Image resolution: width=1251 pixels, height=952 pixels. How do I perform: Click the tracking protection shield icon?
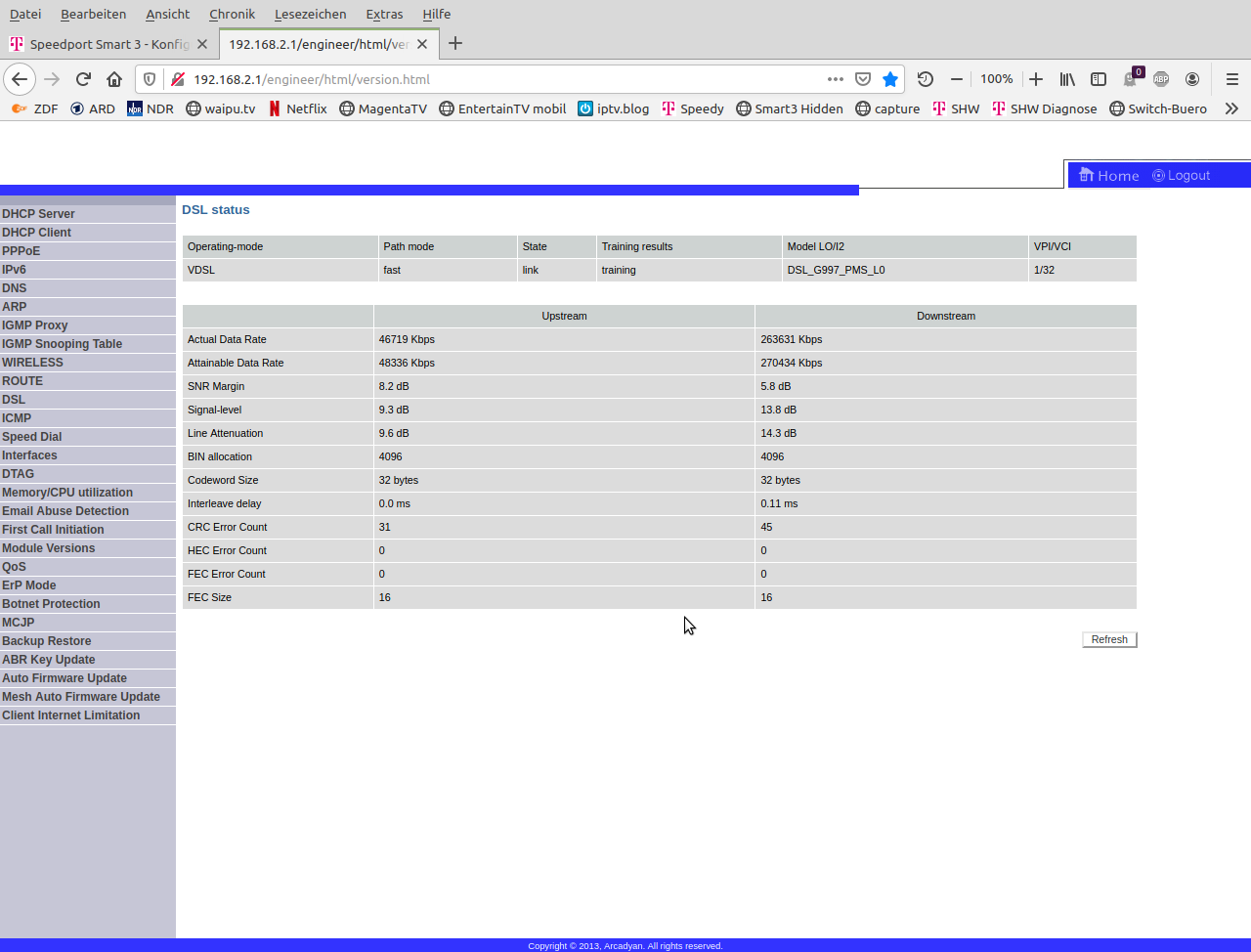pos(150,79)
